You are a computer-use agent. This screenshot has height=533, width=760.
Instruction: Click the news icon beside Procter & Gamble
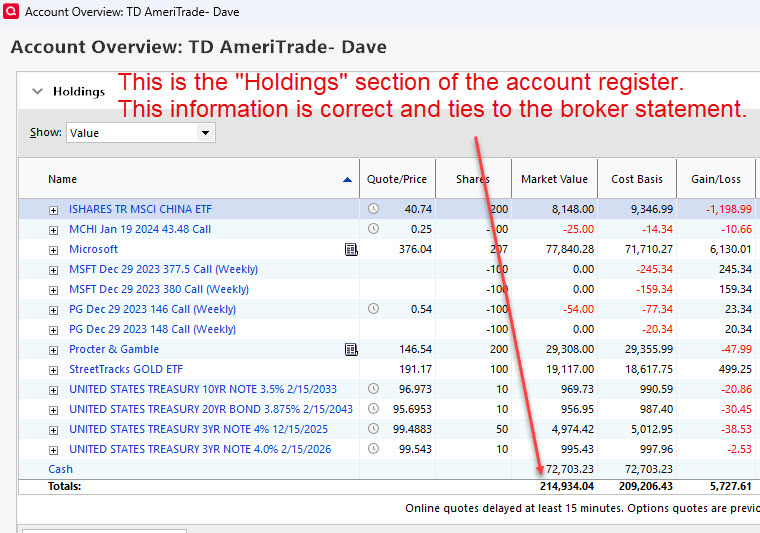351,349
